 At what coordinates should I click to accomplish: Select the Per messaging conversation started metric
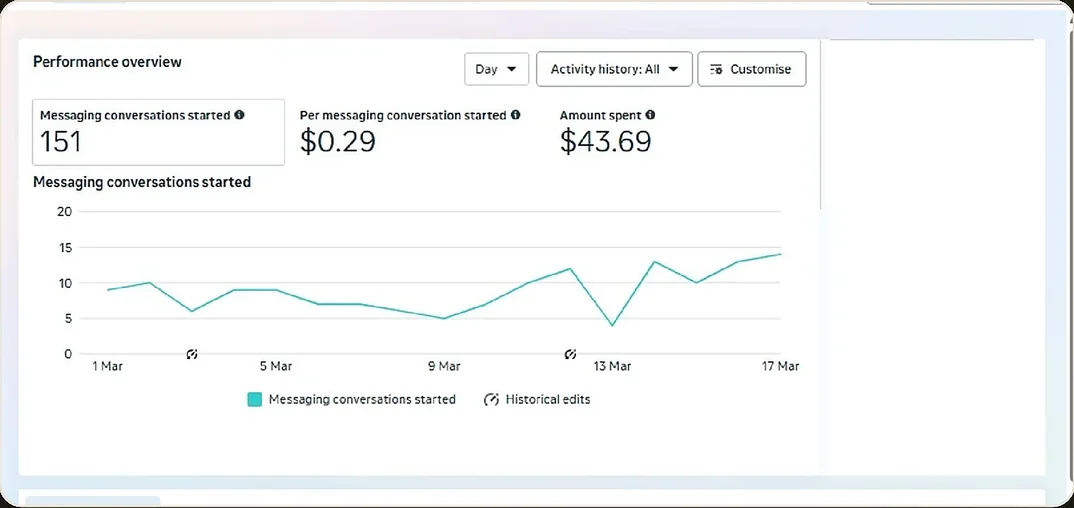tap(410, 132)
